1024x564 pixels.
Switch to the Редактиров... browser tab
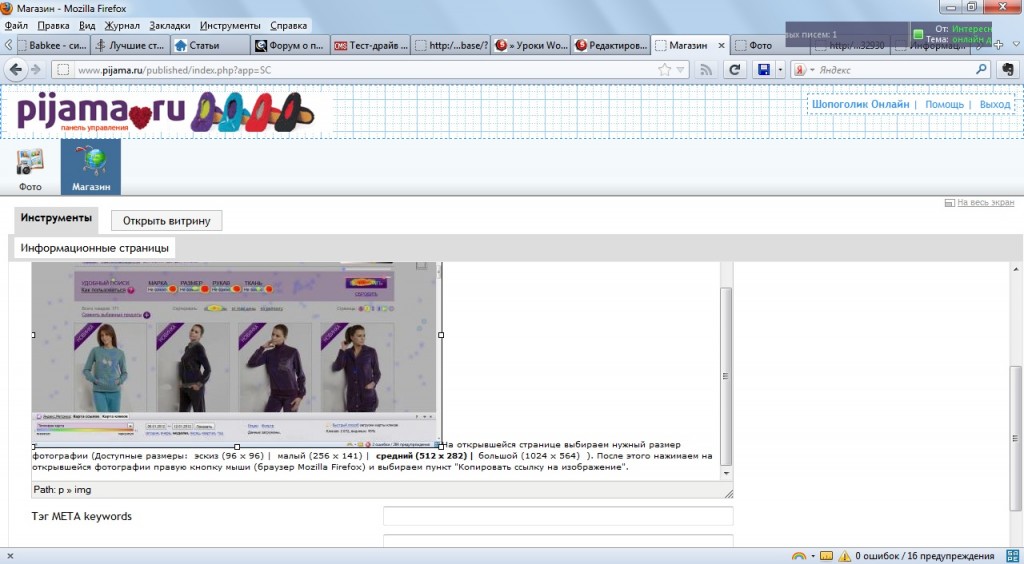611,45
